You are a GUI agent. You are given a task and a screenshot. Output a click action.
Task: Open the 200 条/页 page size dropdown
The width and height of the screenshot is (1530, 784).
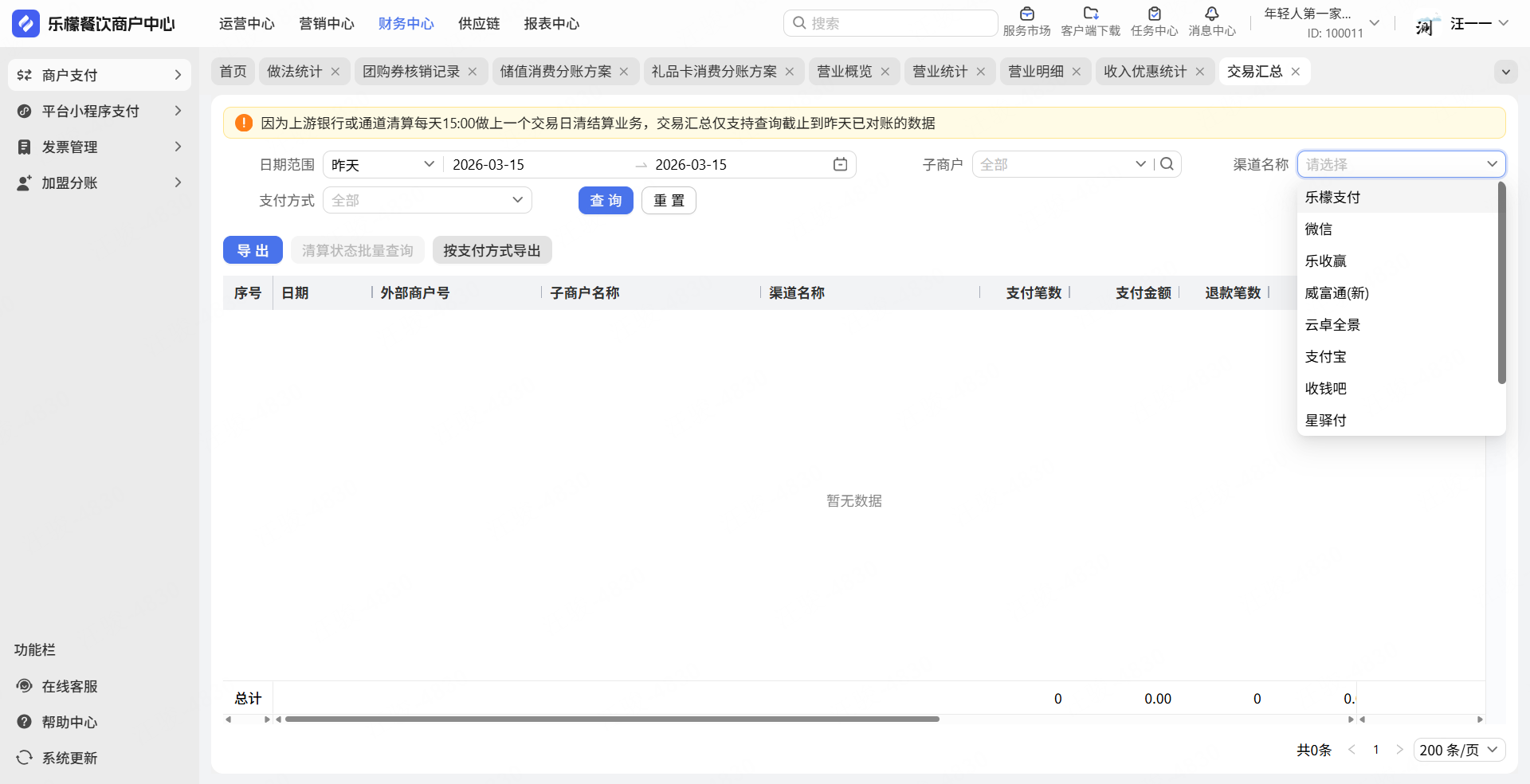coord(1459,750)
